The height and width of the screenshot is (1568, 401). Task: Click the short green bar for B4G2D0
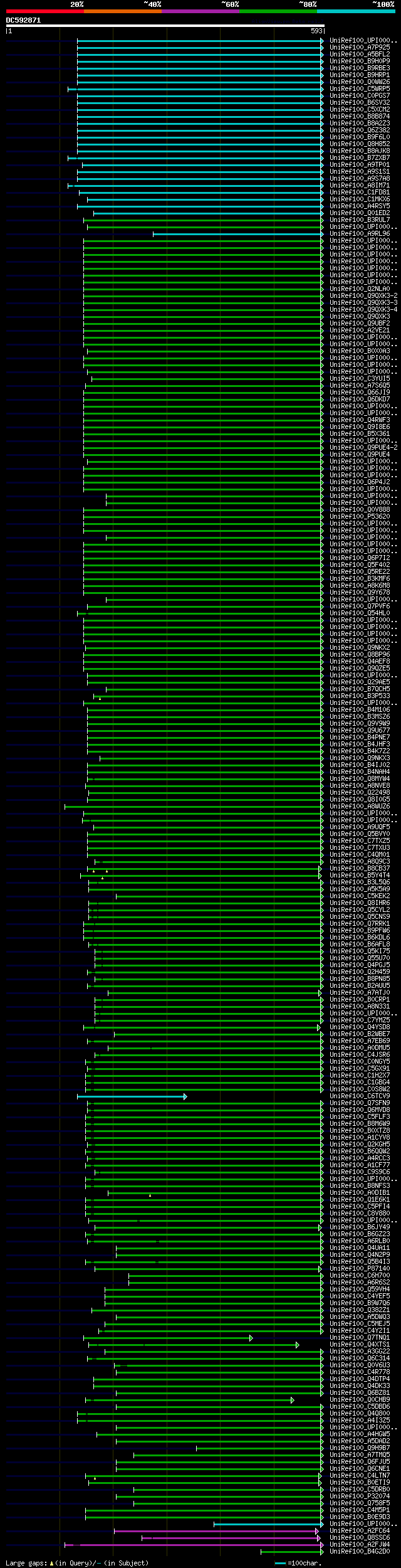click(292, 1552)
